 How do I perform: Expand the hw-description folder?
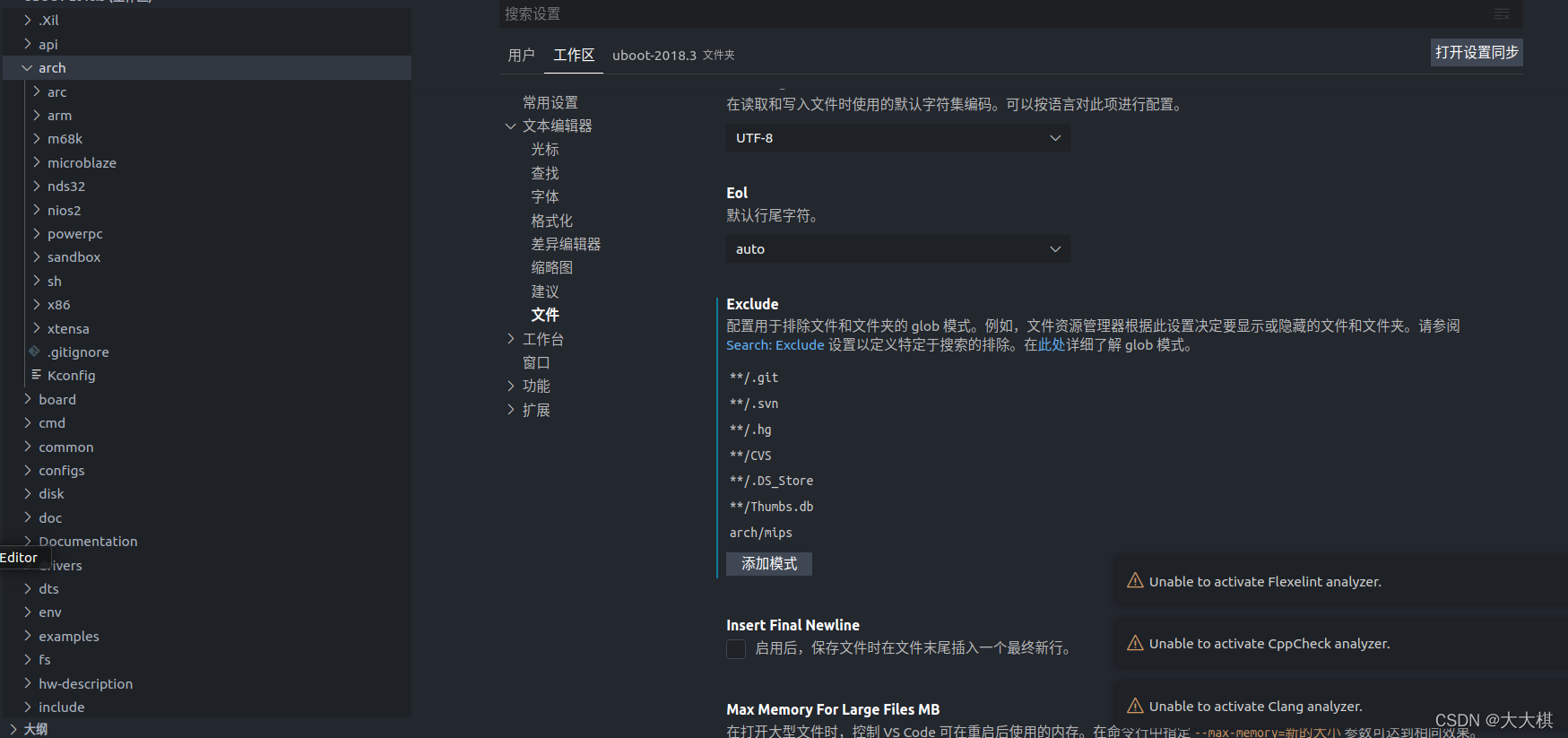pyautogui.click(x=27, y=683)
